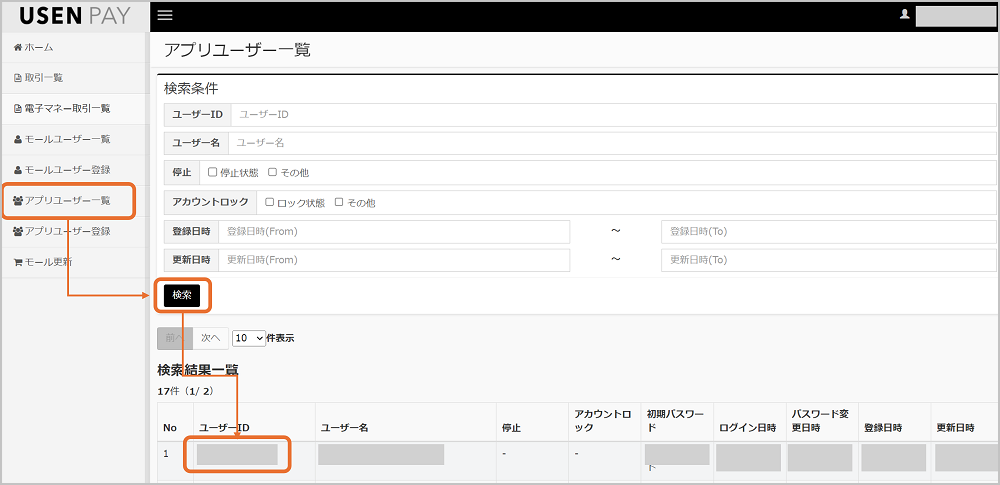Click the 次へ pagination button
This screenshot has width=1000, height=485.
[208, 338]
